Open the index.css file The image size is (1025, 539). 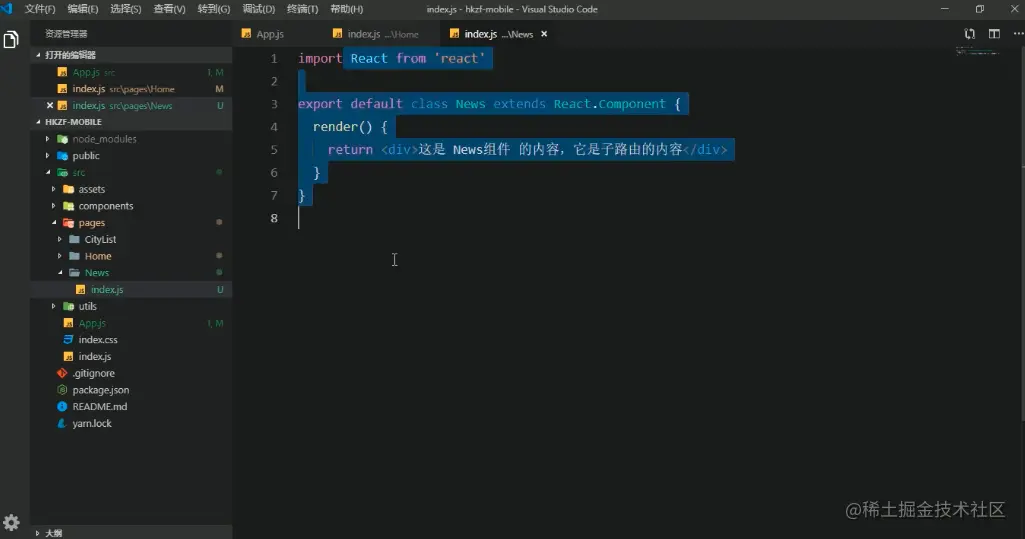(131, 340)
